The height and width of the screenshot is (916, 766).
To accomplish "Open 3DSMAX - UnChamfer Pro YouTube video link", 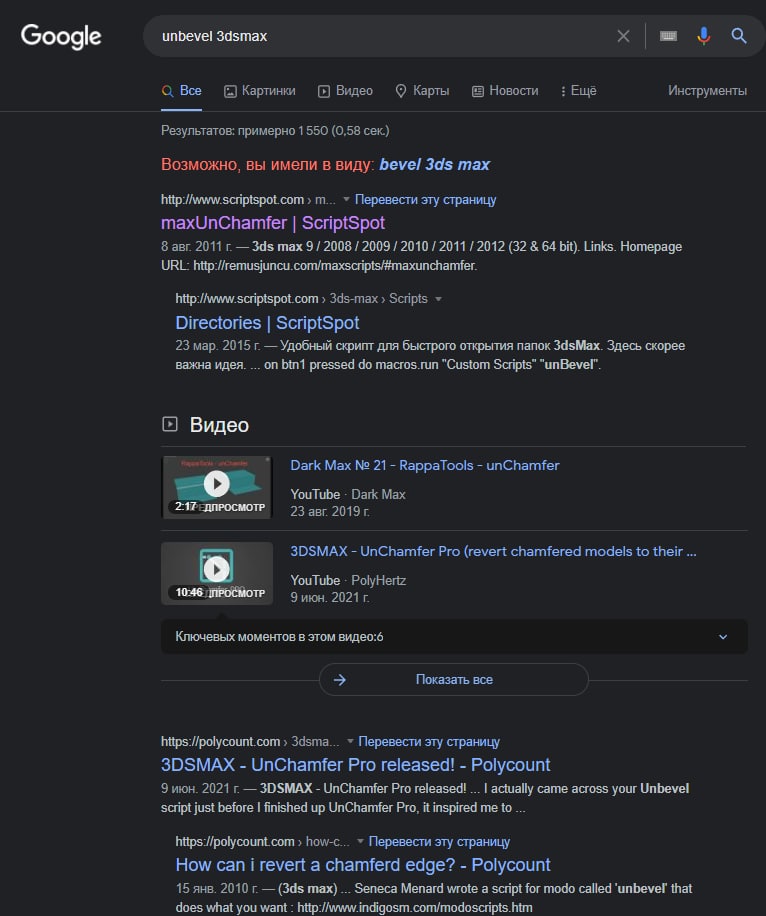I will point(493,551).
